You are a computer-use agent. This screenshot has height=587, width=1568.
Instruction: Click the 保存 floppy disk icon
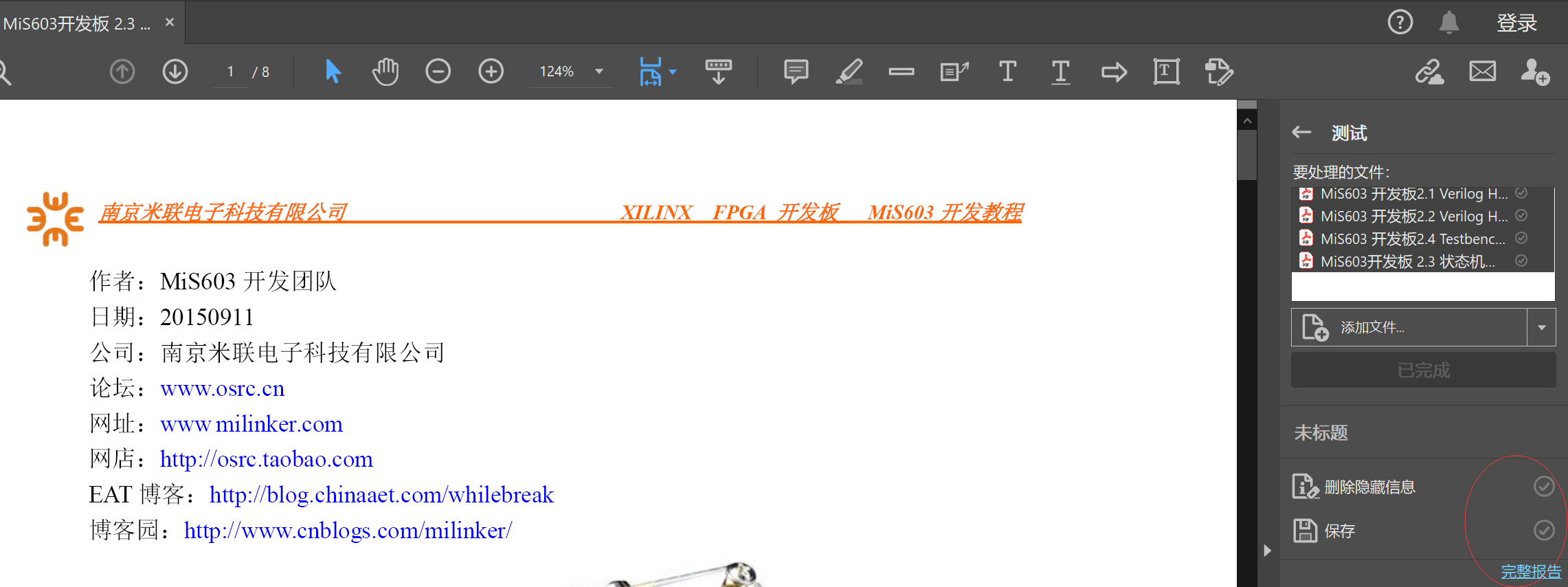(1305, 531)
